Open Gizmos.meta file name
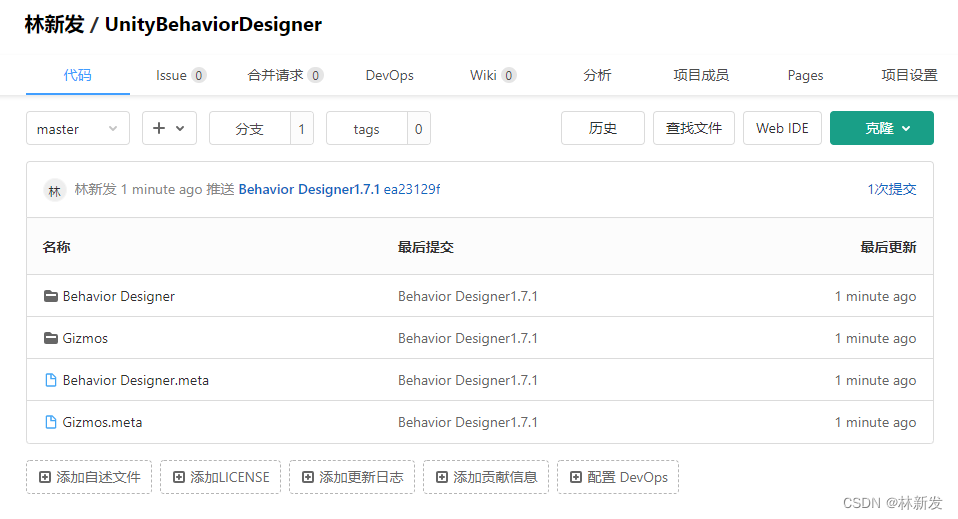 coord(102,422)
